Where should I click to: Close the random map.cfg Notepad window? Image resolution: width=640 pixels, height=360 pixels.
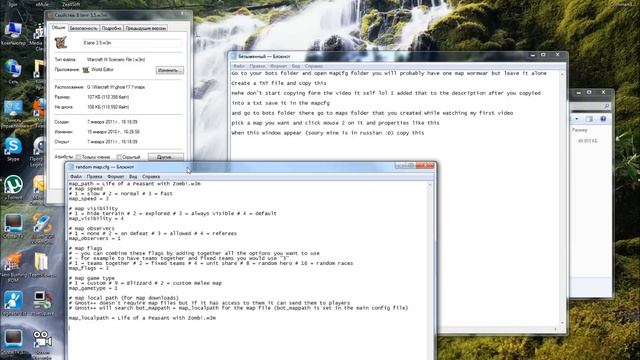[x=425, y=166]
